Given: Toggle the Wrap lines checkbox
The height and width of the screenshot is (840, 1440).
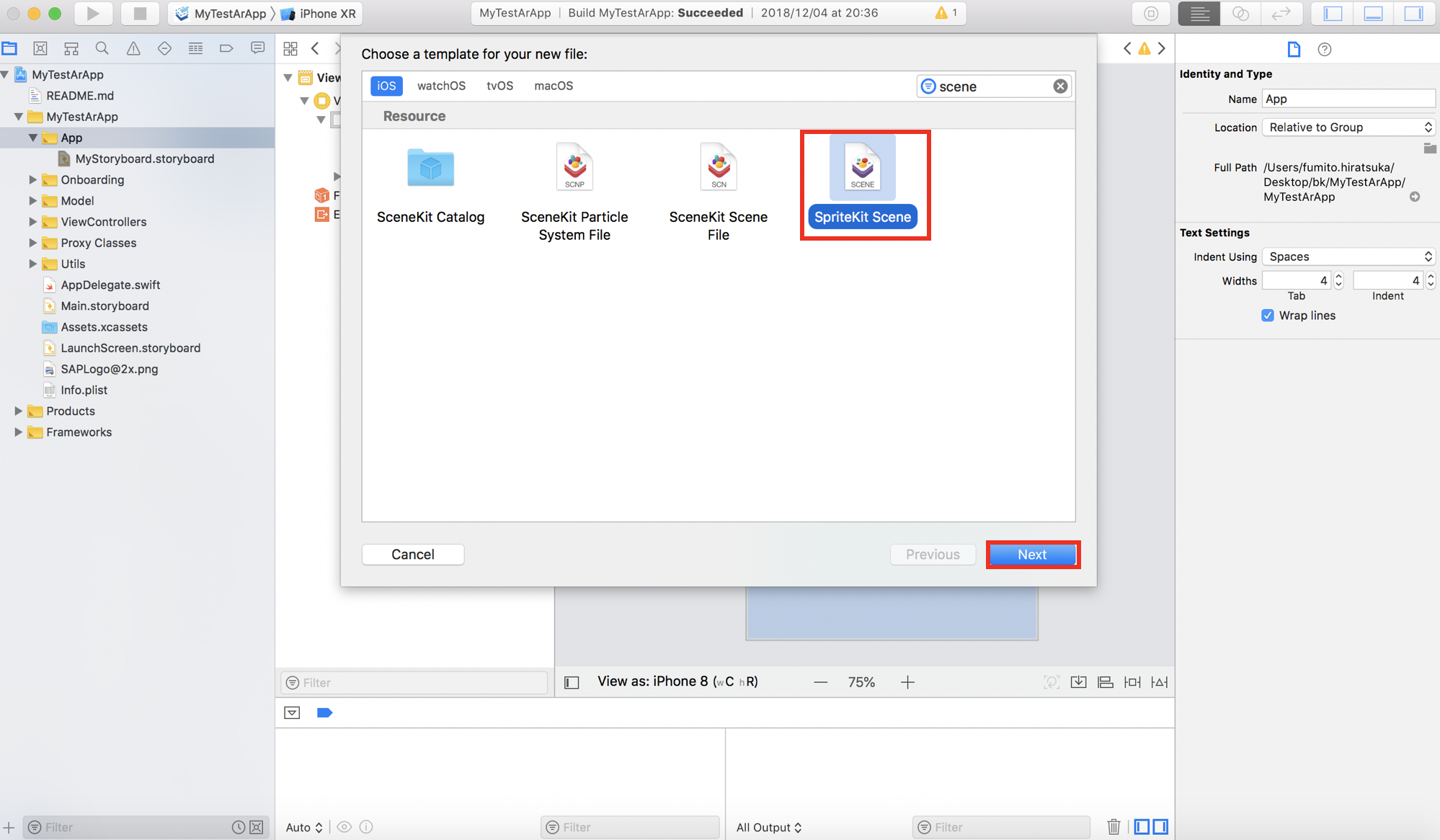Looking at the screenshot, I should [1268, 316].
